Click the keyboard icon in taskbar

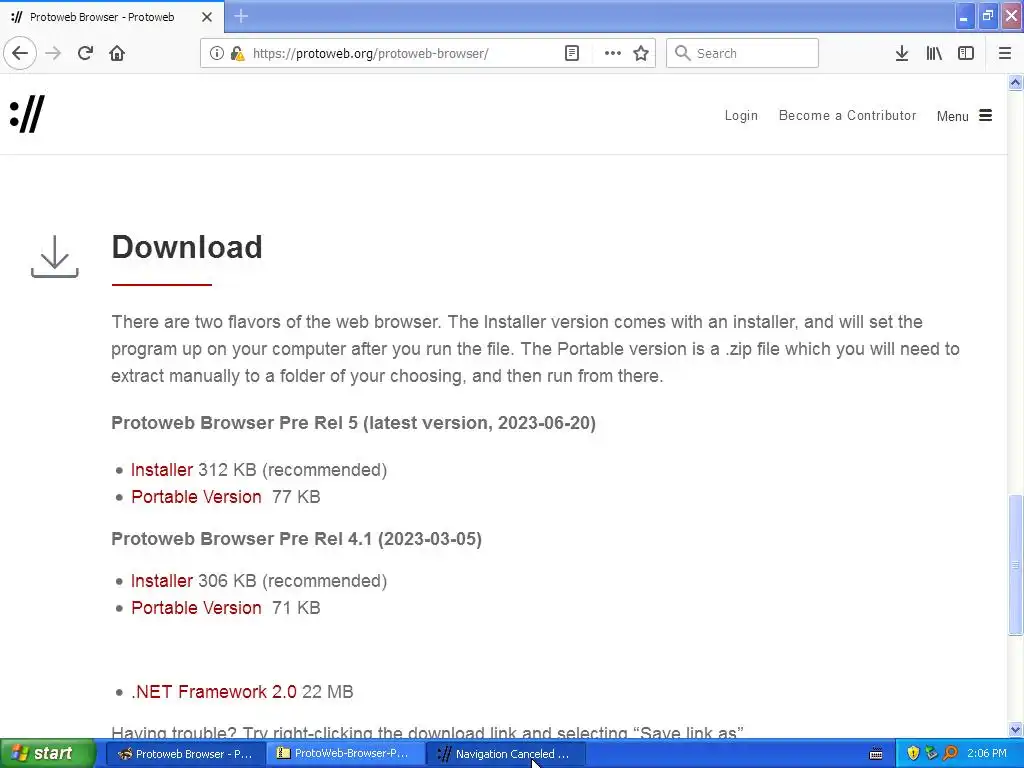point(876,754)
